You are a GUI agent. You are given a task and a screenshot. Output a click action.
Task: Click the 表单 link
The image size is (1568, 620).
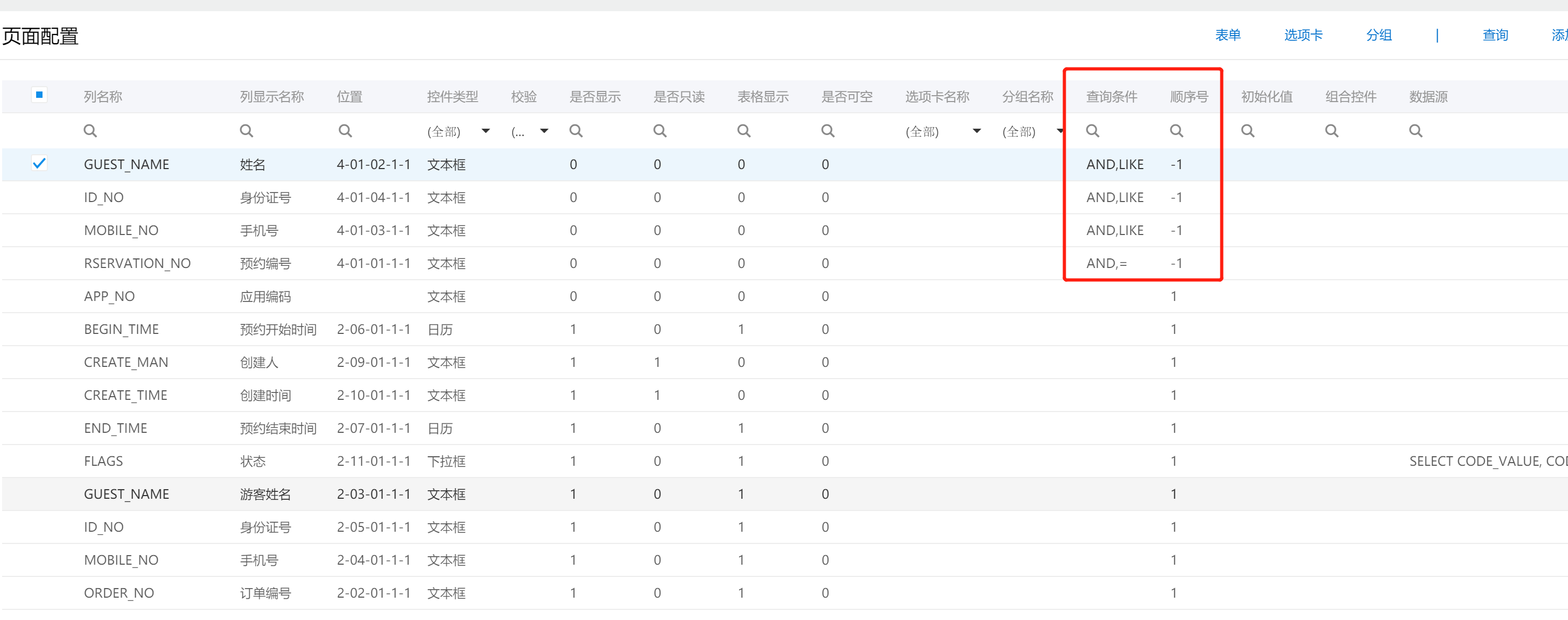click(1227, 35)
